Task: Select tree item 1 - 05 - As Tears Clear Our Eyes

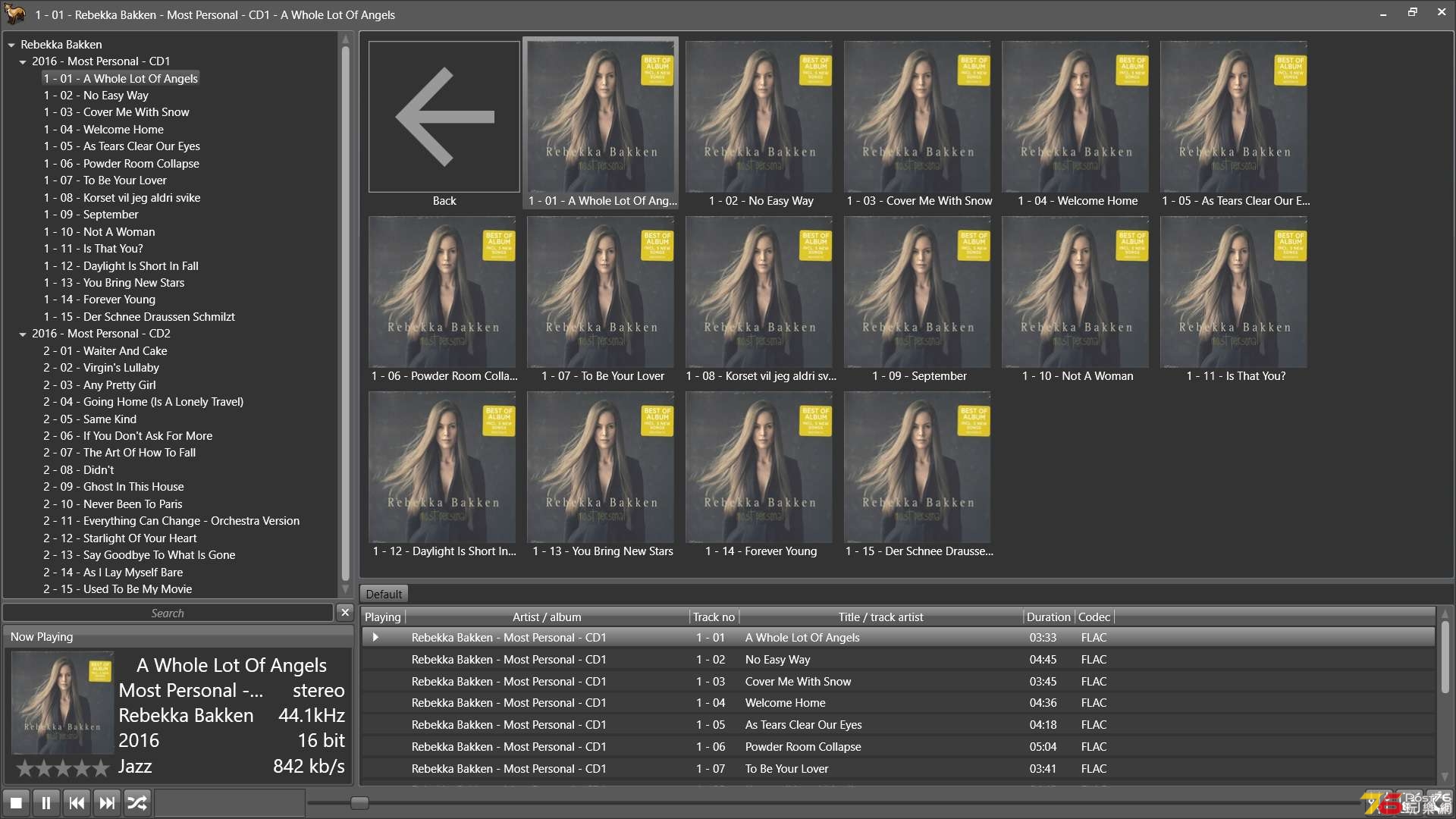Action: [x=121, y=146]
